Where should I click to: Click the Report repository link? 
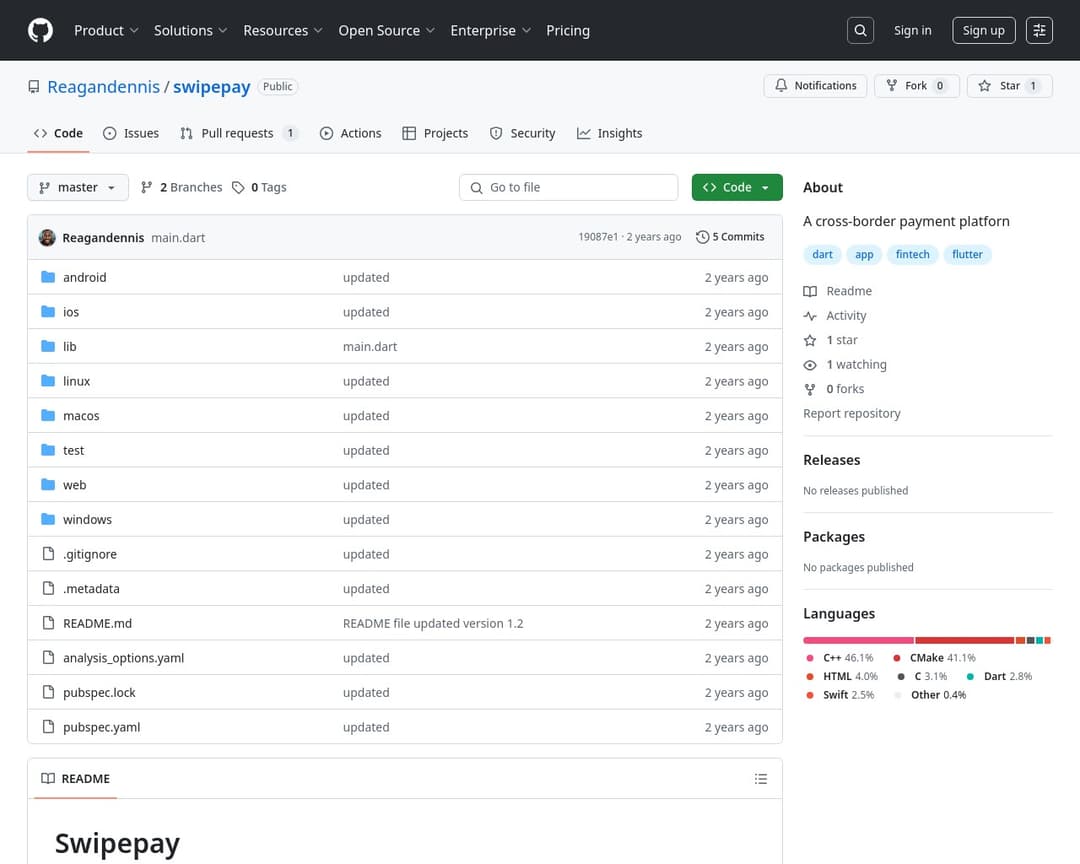pos(851,413)
